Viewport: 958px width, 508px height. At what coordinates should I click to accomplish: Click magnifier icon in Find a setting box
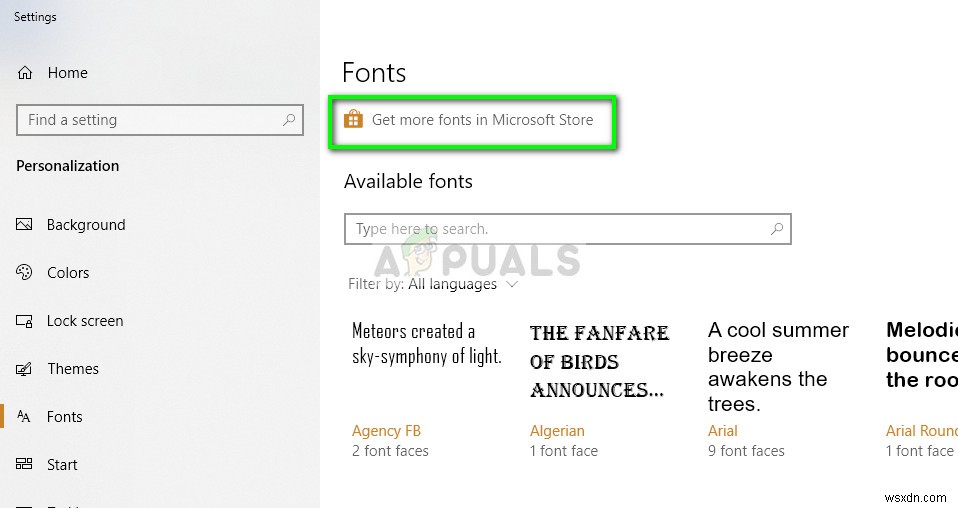(x=289, y=120)
